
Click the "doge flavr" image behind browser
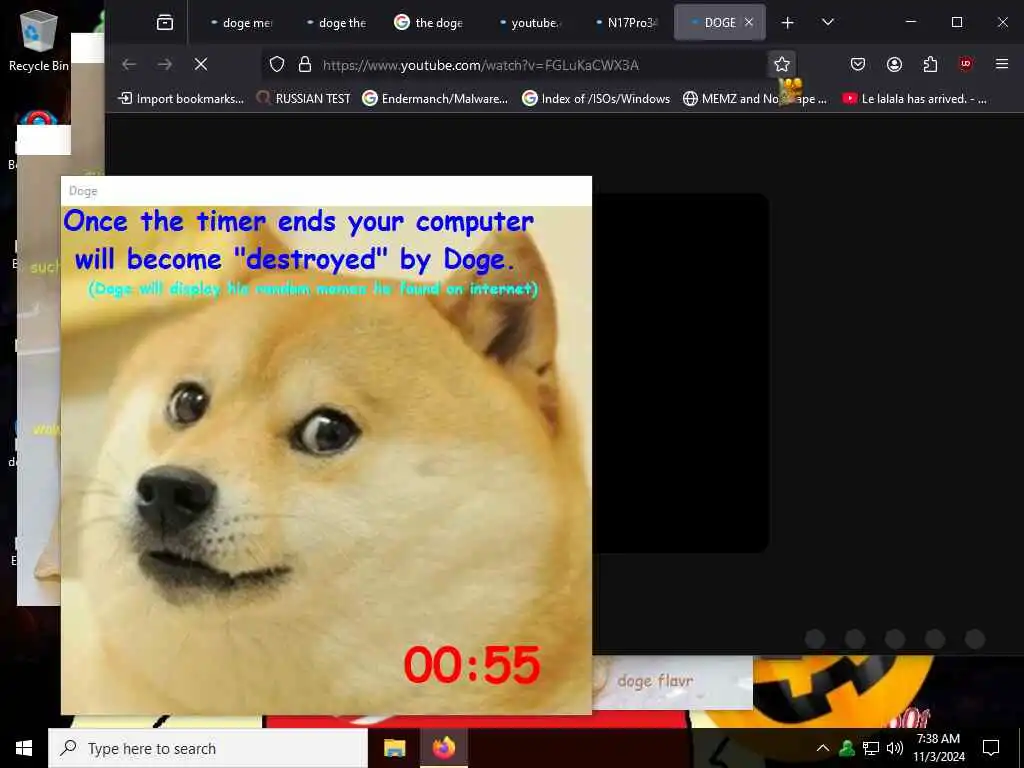pos(673,682)
